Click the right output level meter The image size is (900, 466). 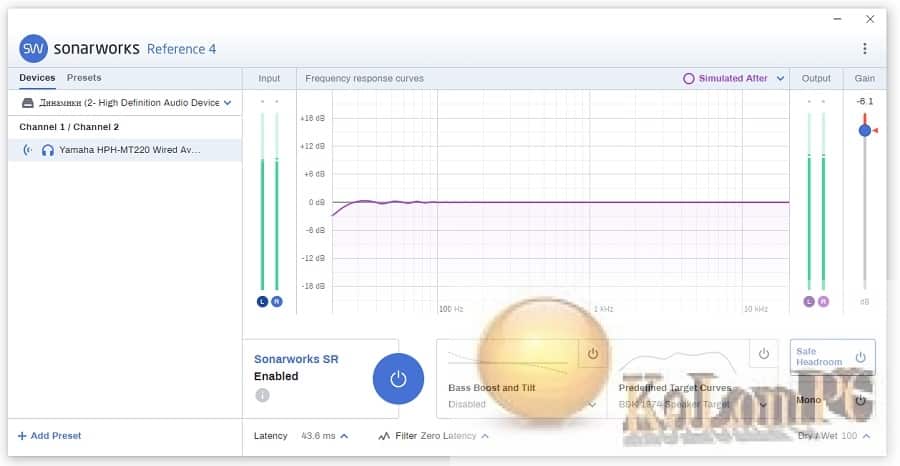coord(823,201)
